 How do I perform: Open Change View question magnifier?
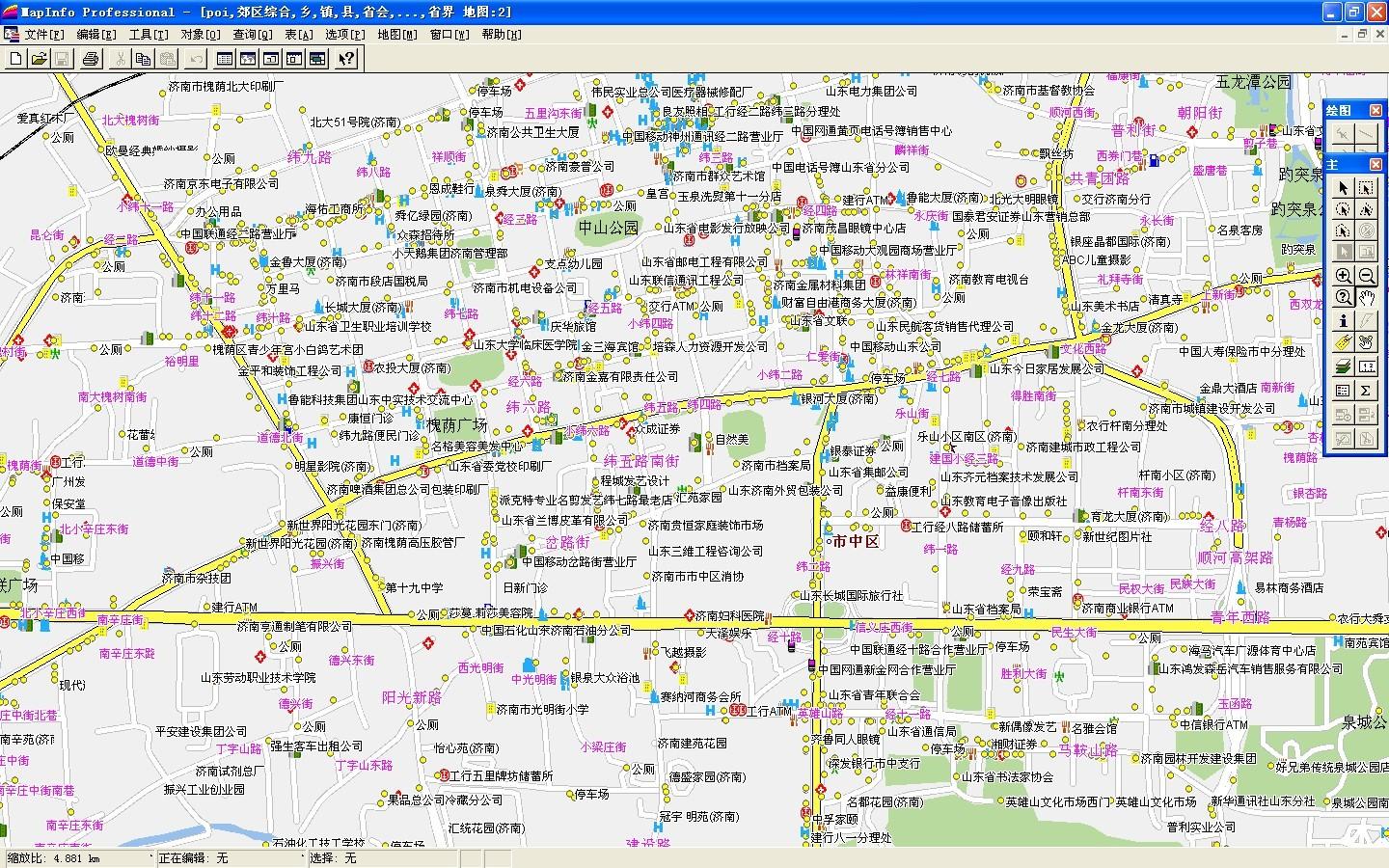click(1344, 297)
